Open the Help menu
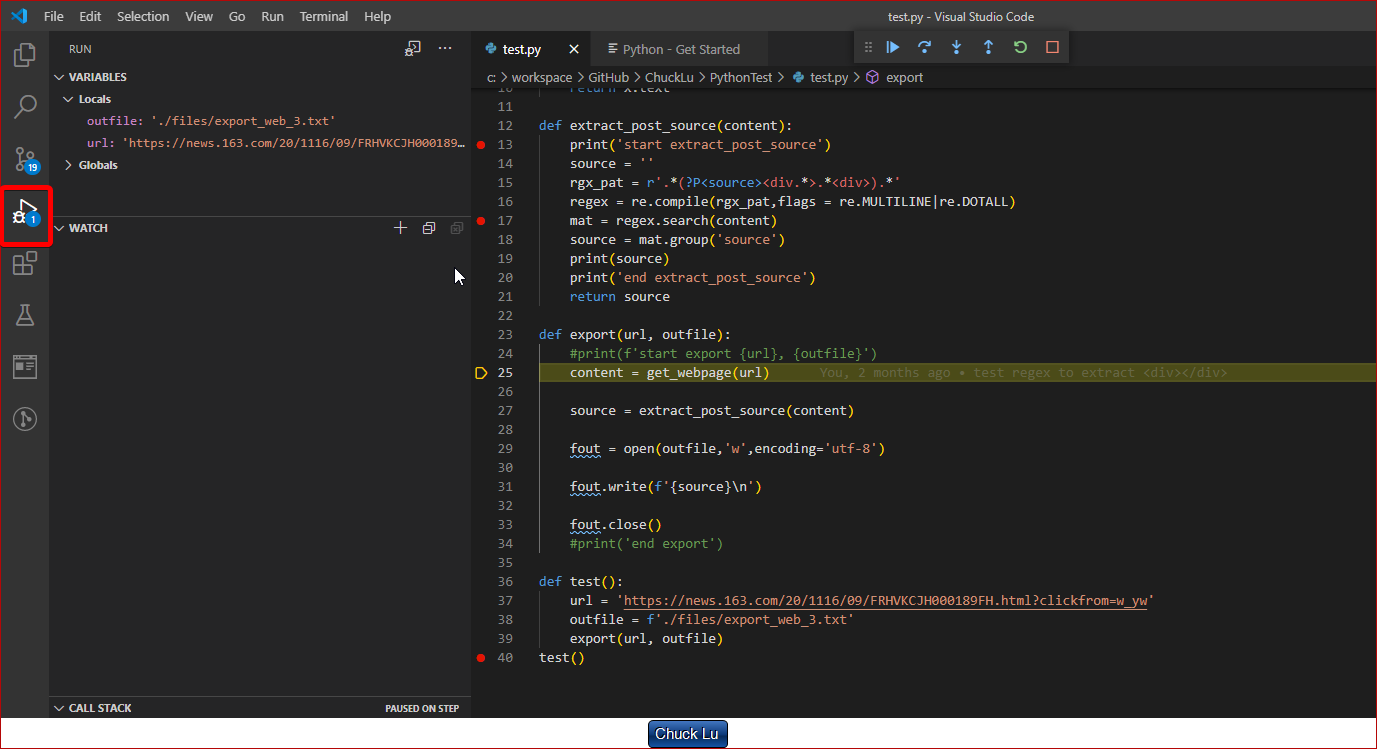Viewport: 1377px width, 749px height. (x=378, y=16)
